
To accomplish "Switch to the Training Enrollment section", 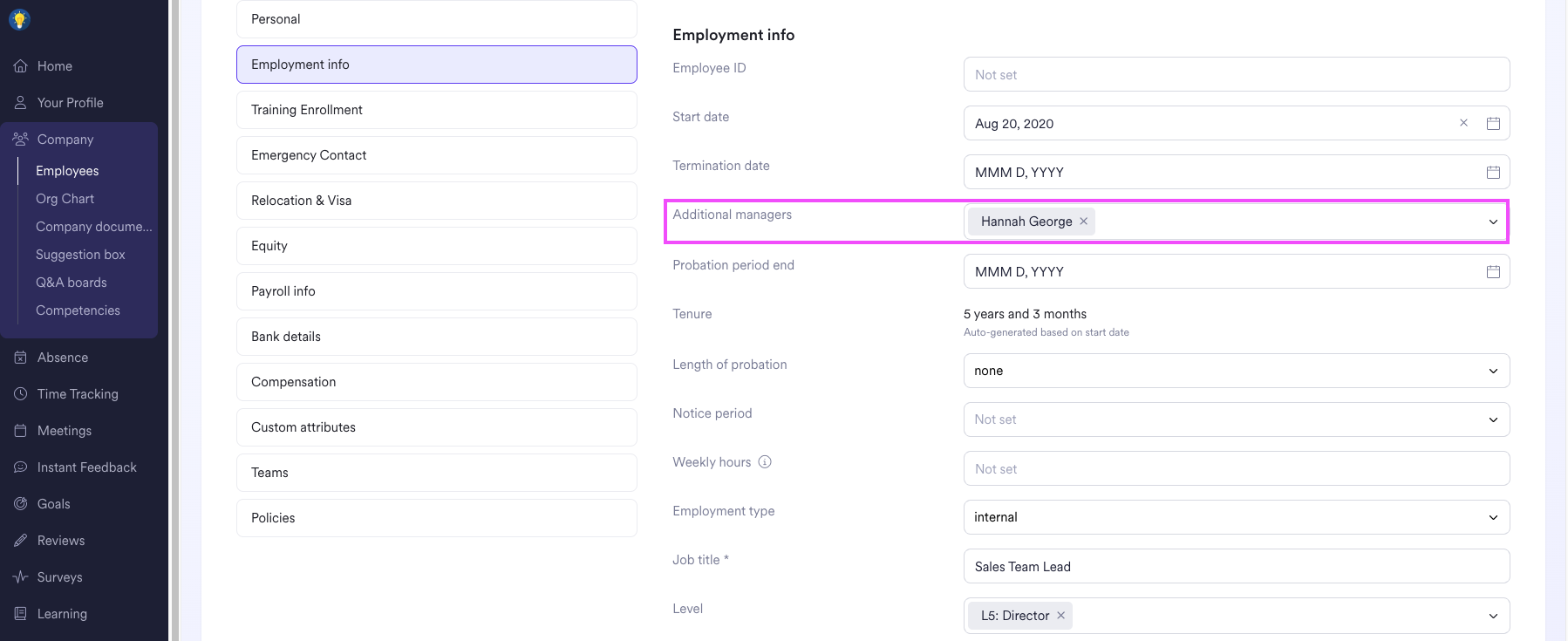I will click(x=436, y=110).
